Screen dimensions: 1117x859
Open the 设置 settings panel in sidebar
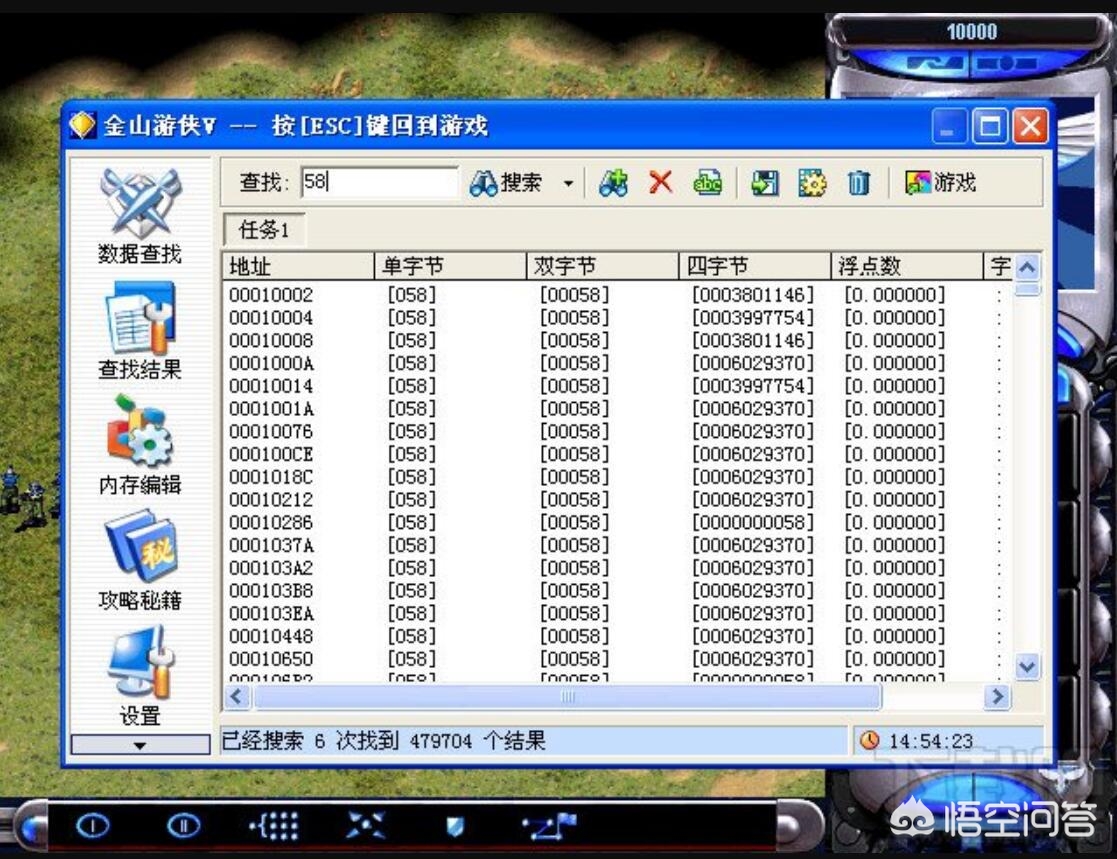click(x=140, y=675)
